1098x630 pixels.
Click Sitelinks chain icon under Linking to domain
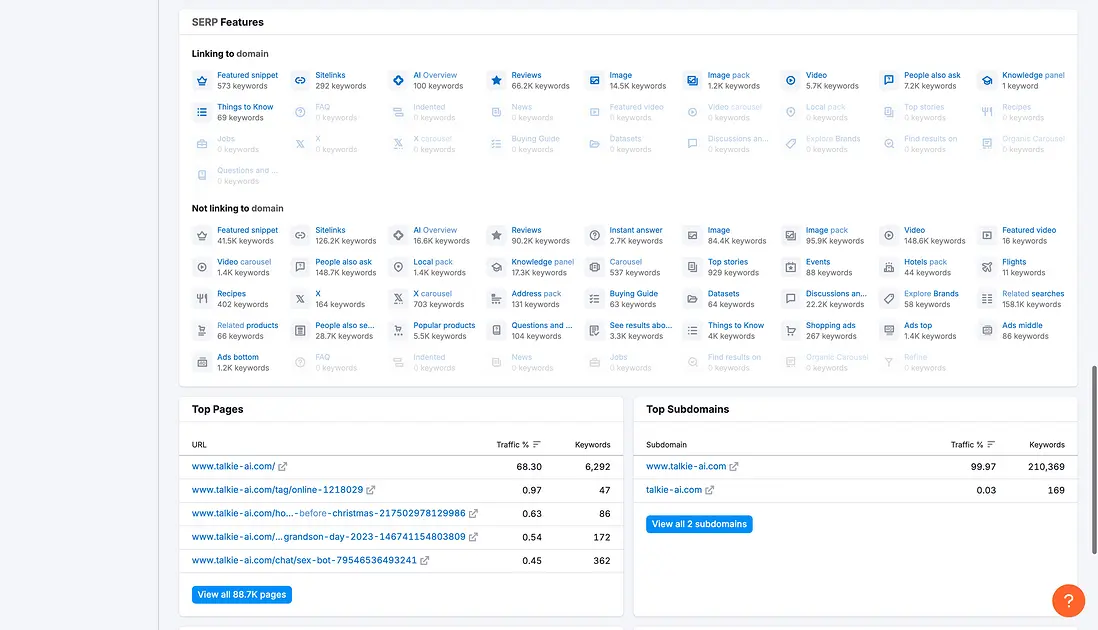(300, 80)
